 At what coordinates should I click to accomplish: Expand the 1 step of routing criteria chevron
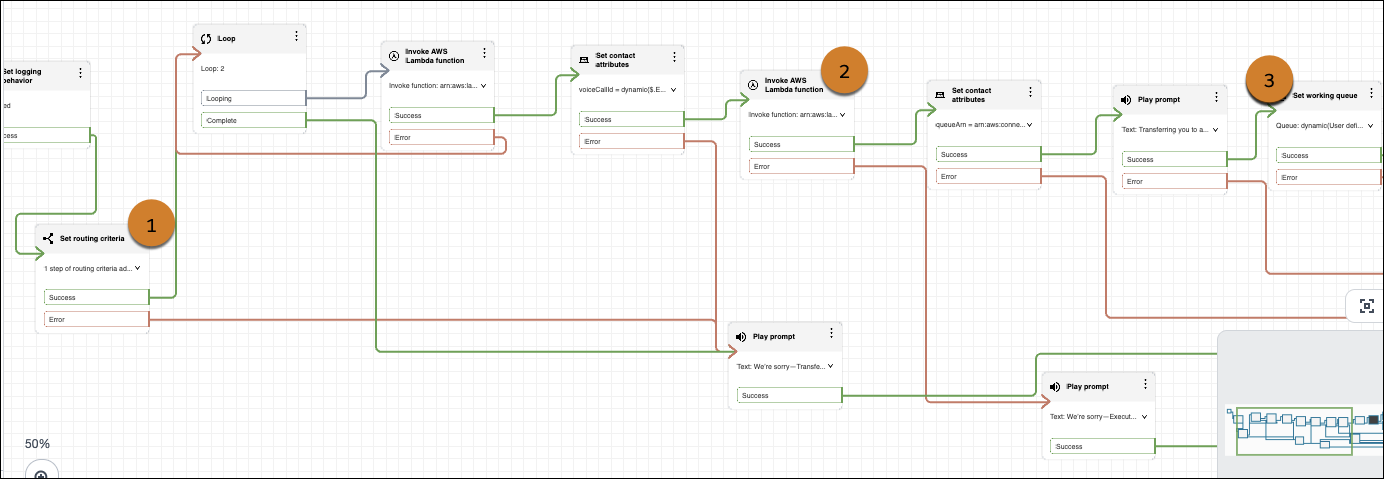click(138, 268)
